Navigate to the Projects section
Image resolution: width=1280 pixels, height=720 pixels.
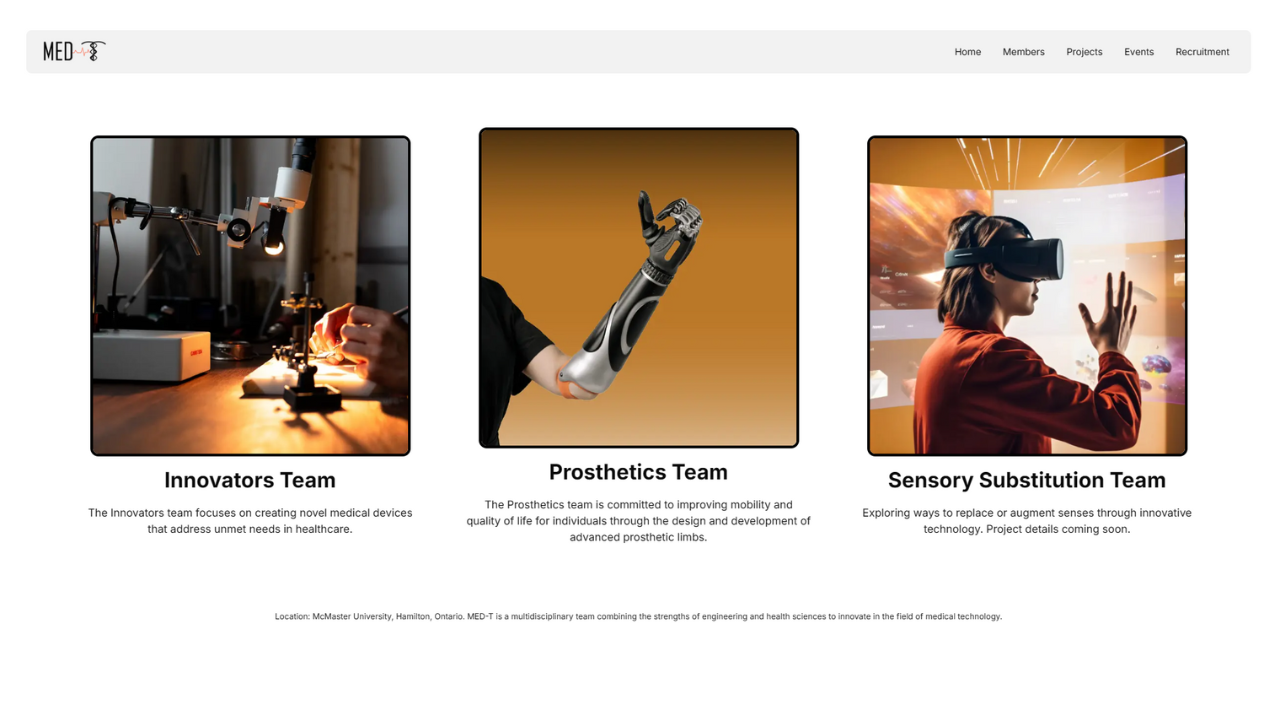coord(1084,52)
